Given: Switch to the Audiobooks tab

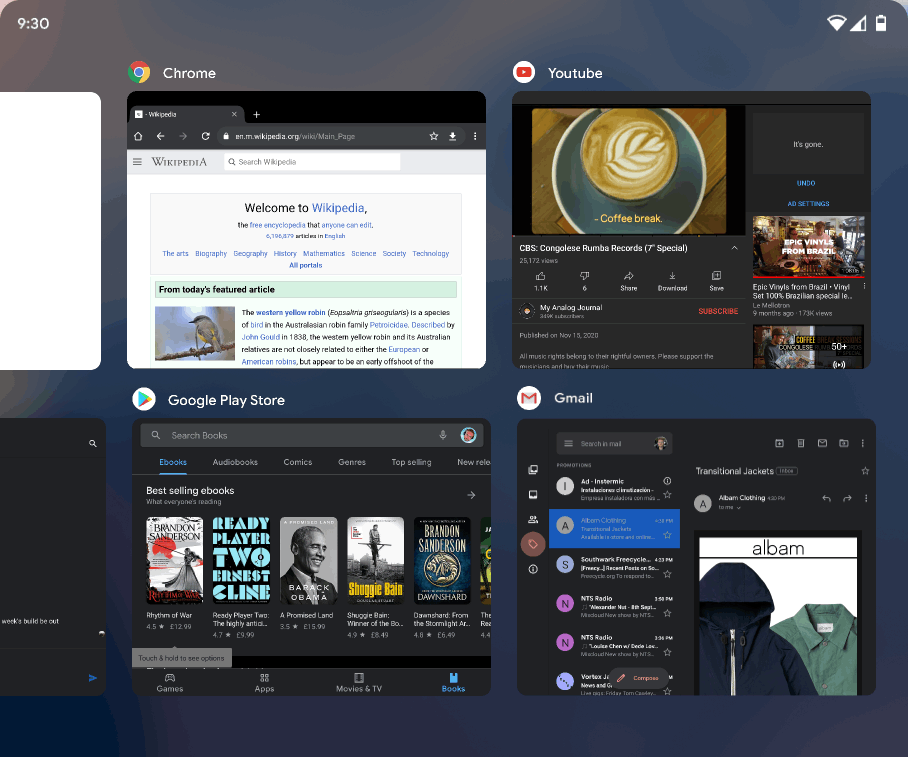Looking at the screenshot, I should 235,462.
